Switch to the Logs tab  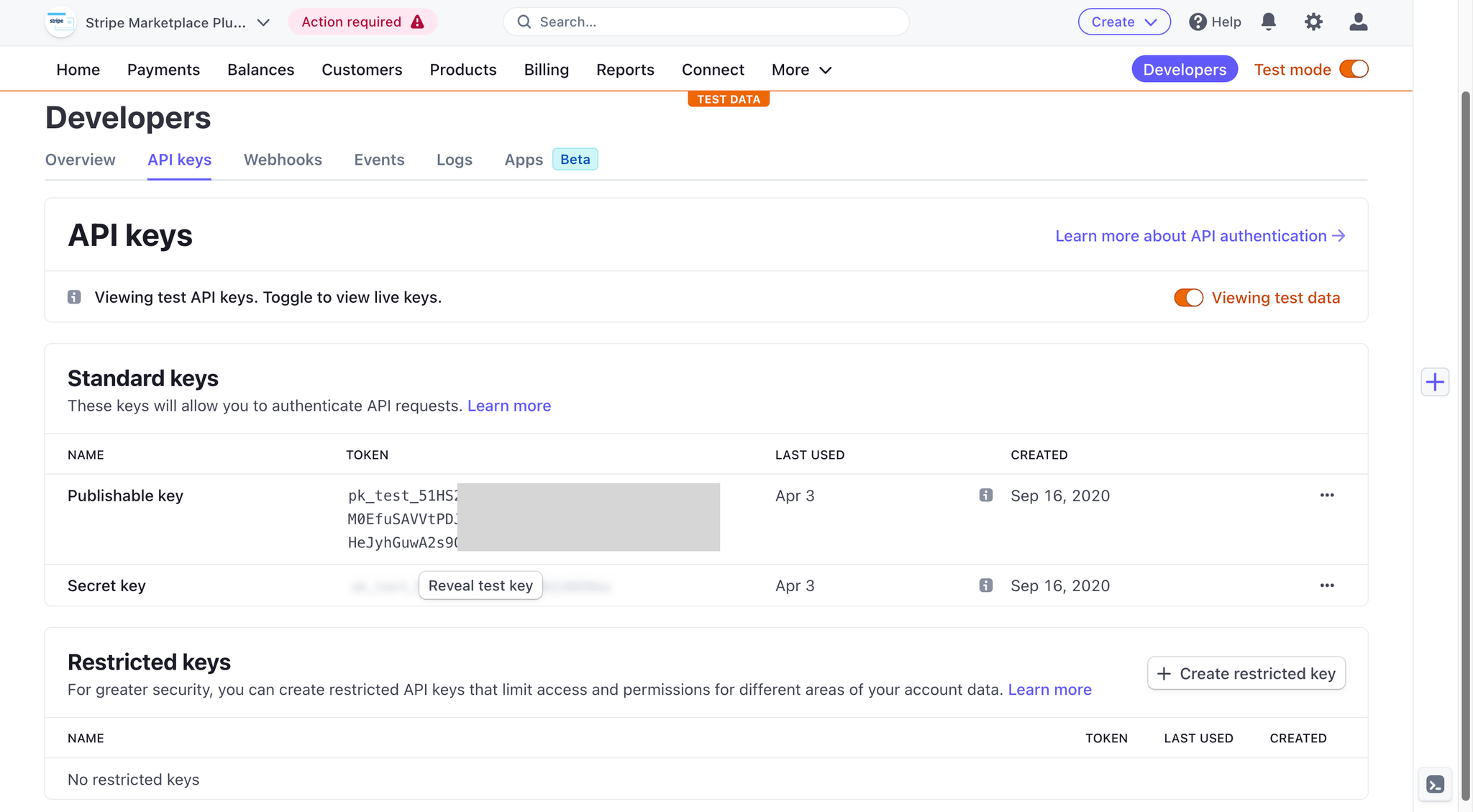point(454,160)
